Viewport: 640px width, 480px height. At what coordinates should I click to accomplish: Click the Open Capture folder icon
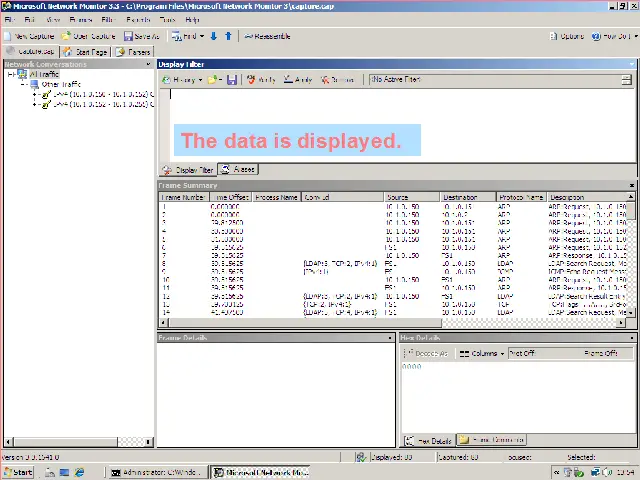pyautogui.click(x=66, y=36)
